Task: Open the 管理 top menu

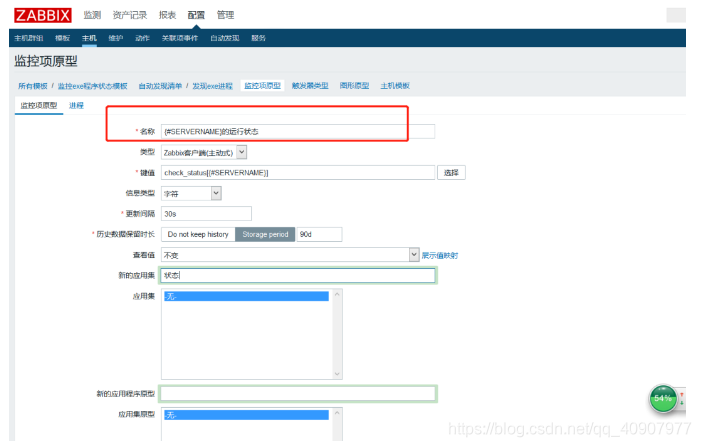Action: (225, 15)
